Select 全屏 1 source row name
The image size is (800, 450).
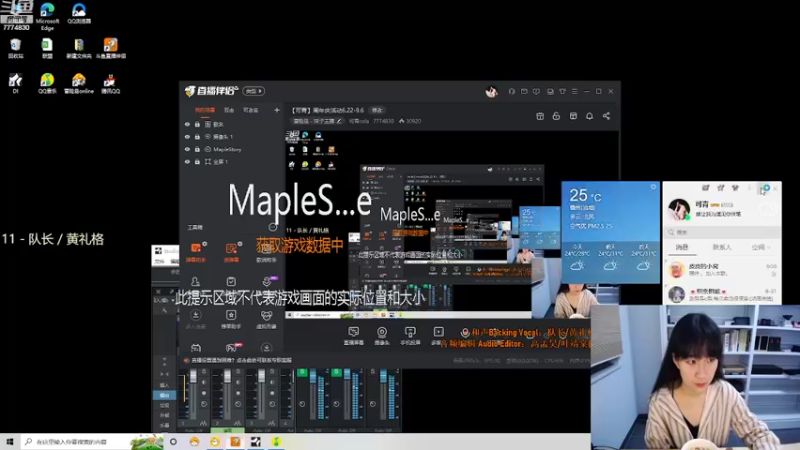coord(220,162)
